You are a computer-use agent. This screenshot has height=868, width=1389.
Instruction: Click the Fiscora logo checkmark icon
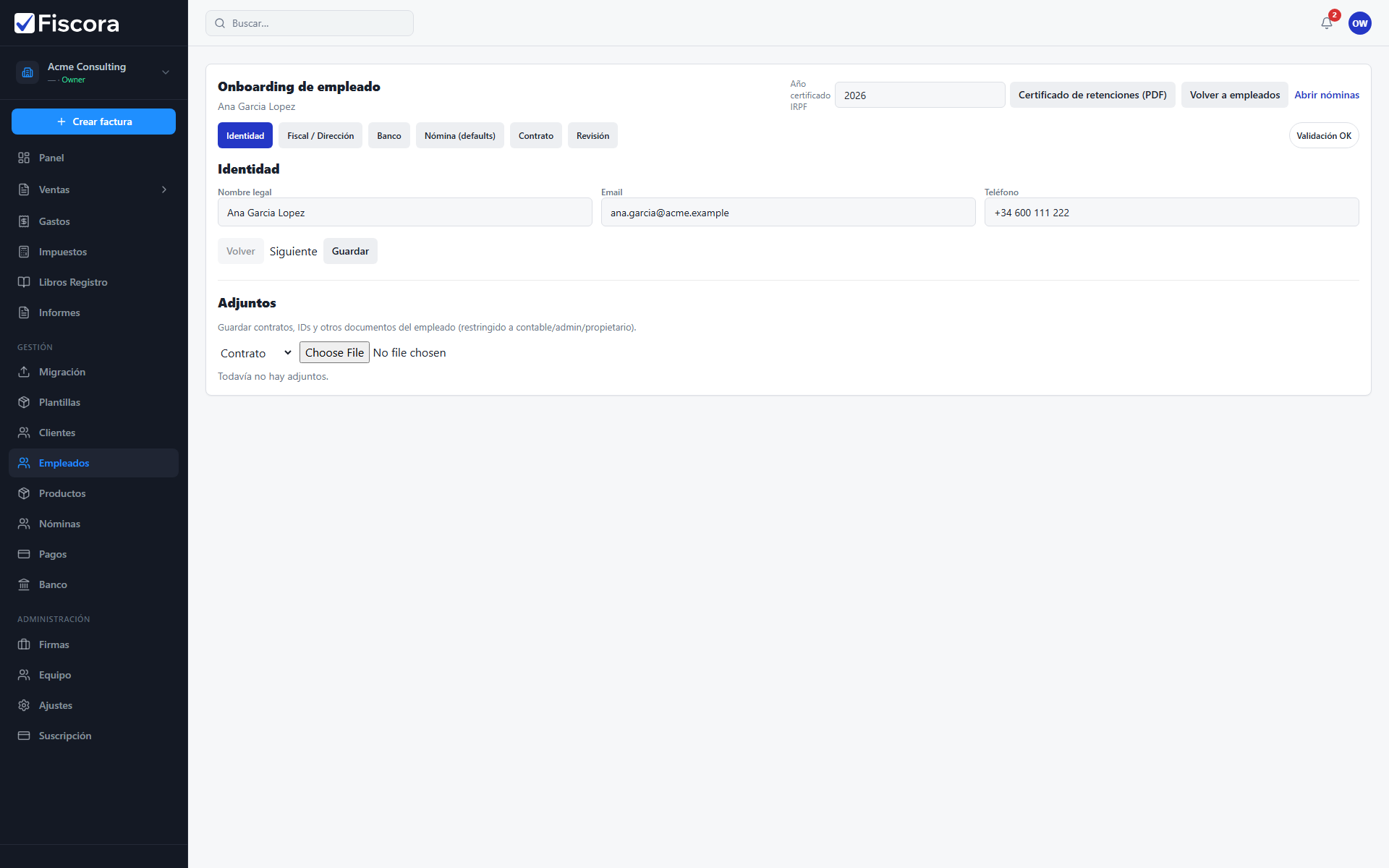[x=25, y=23]
